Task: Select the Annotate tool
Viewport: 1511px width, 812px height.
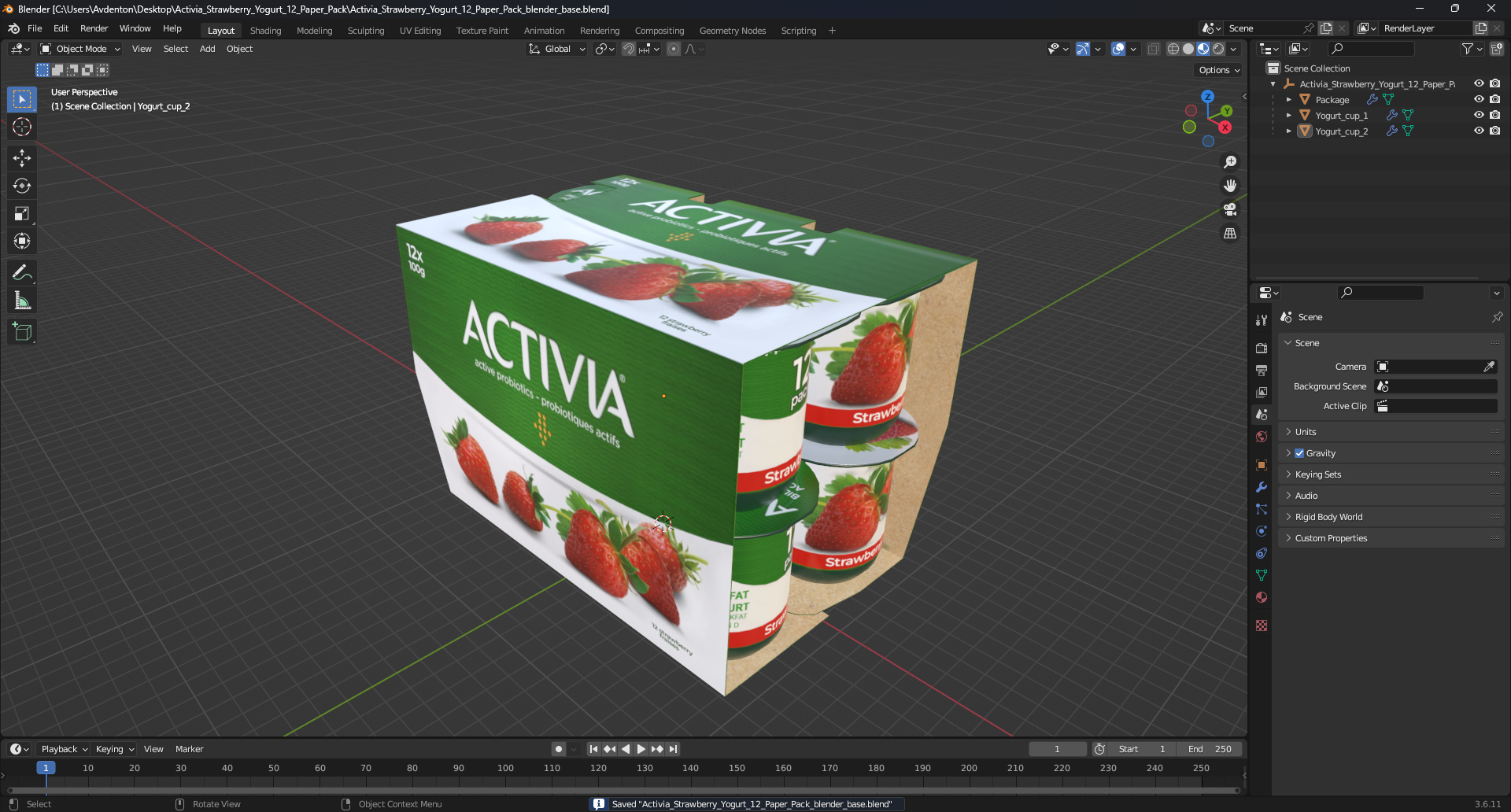Action: click(x=22, y=273)
